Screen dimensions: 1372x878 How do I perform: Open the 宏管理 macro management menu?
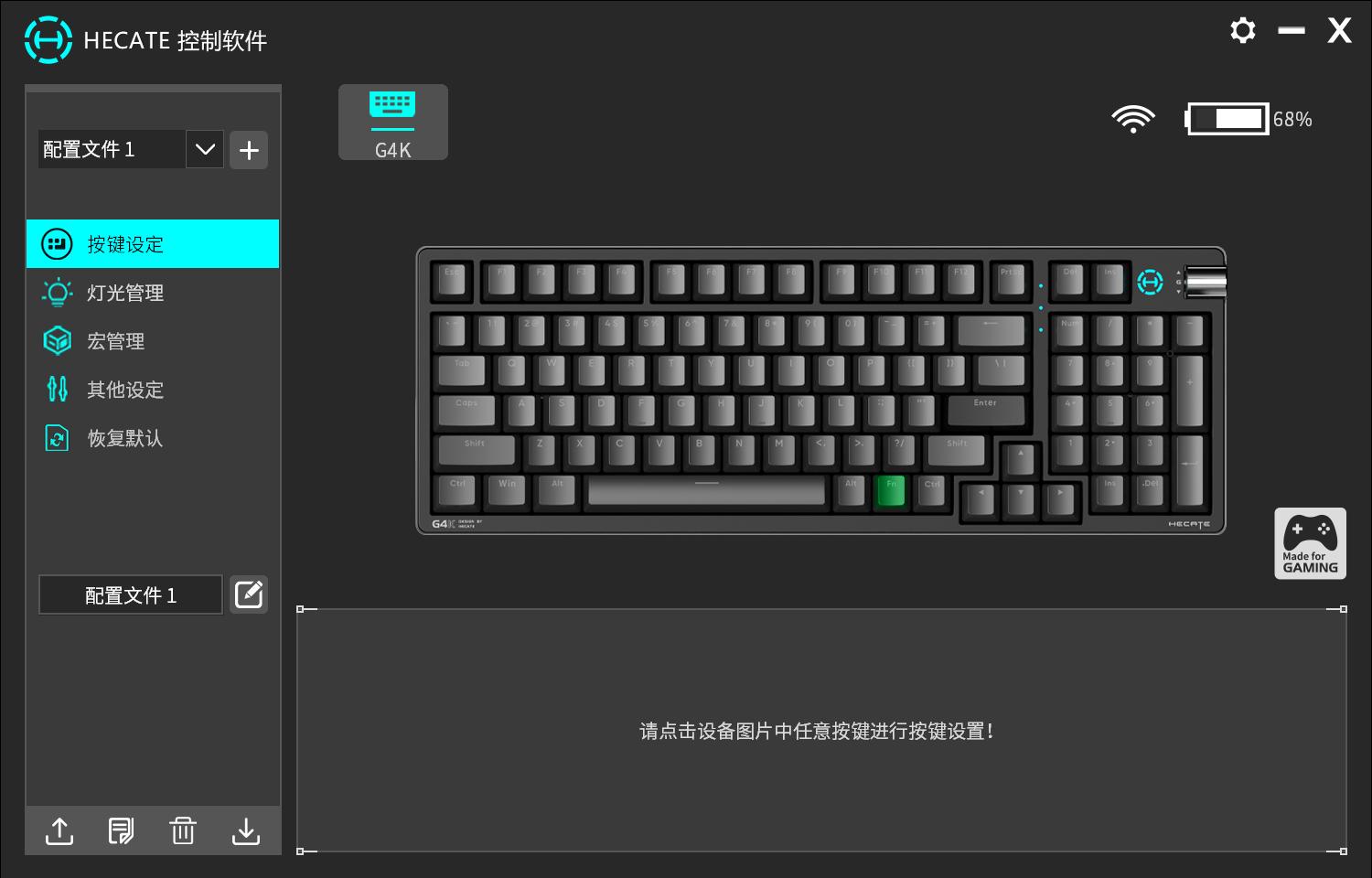153,341
